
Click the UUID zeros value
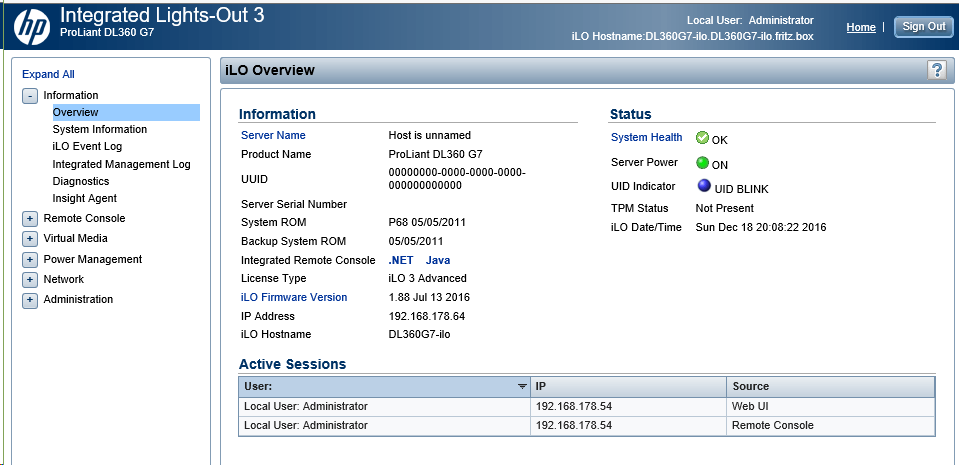(x=457, y=179)
